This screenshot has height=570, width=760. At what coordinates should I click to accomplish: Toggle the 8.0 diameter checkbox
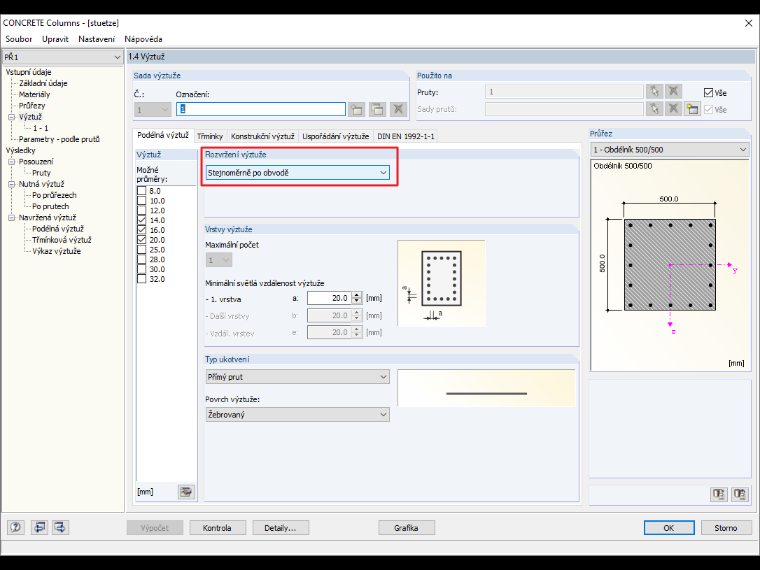(x=142, y=191)
